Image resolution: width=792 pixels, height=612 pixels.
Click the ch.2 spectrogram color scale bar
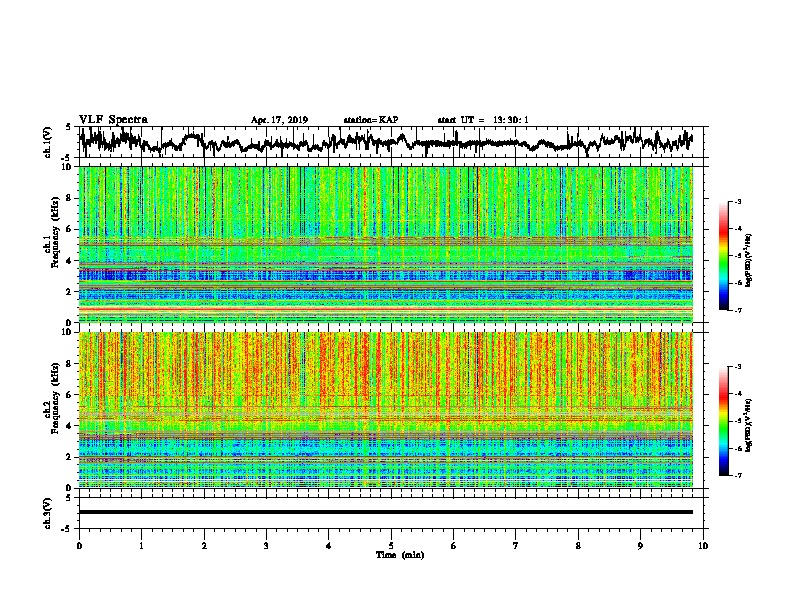[723, 421]
